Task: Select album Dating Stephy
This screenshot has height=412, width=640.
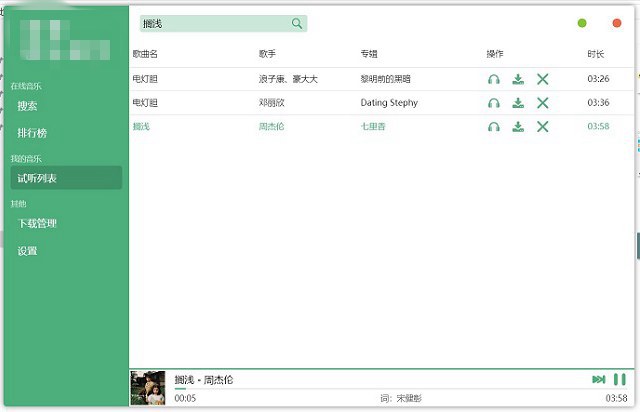Action: coord(389,102)
